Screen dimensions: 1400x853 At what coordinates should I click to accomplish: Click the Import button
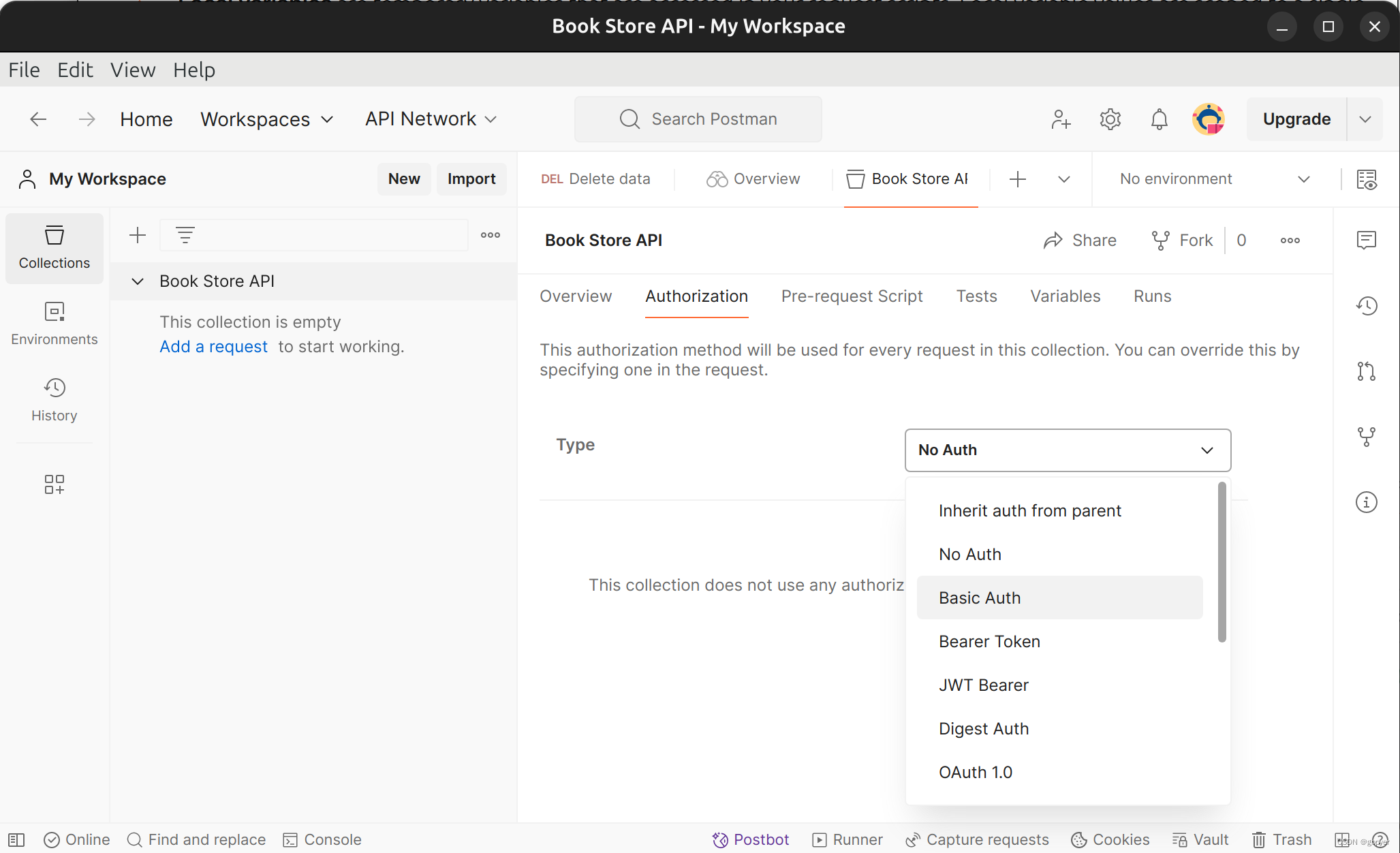(471, 179)
